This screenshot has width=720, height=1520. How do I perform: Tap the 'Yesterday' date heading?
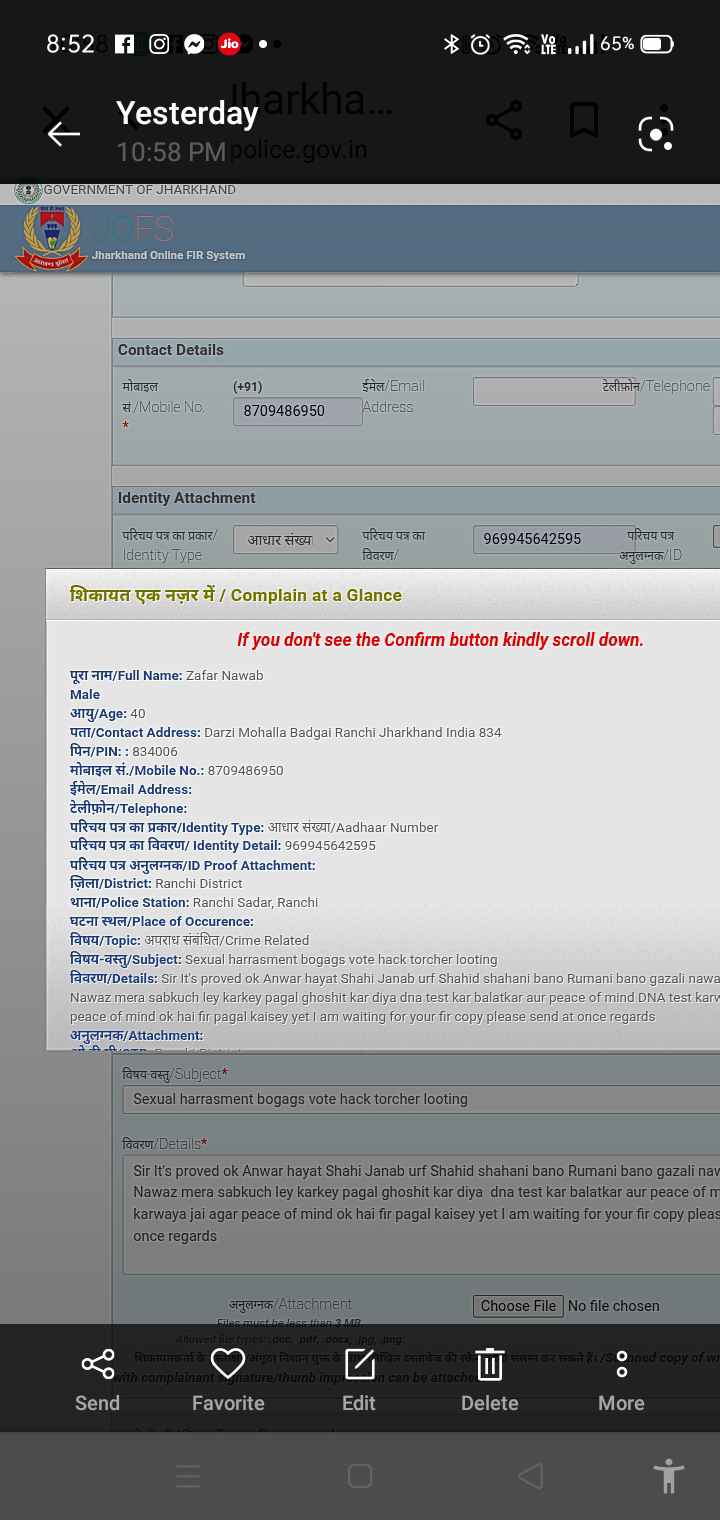[187, 114]
